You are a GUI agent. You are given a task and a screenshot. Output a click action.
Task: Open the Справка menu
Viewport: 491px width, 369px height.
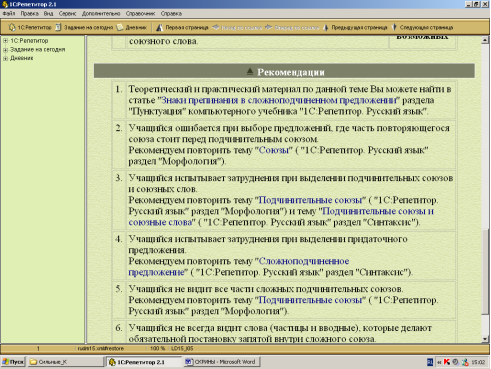171,14
